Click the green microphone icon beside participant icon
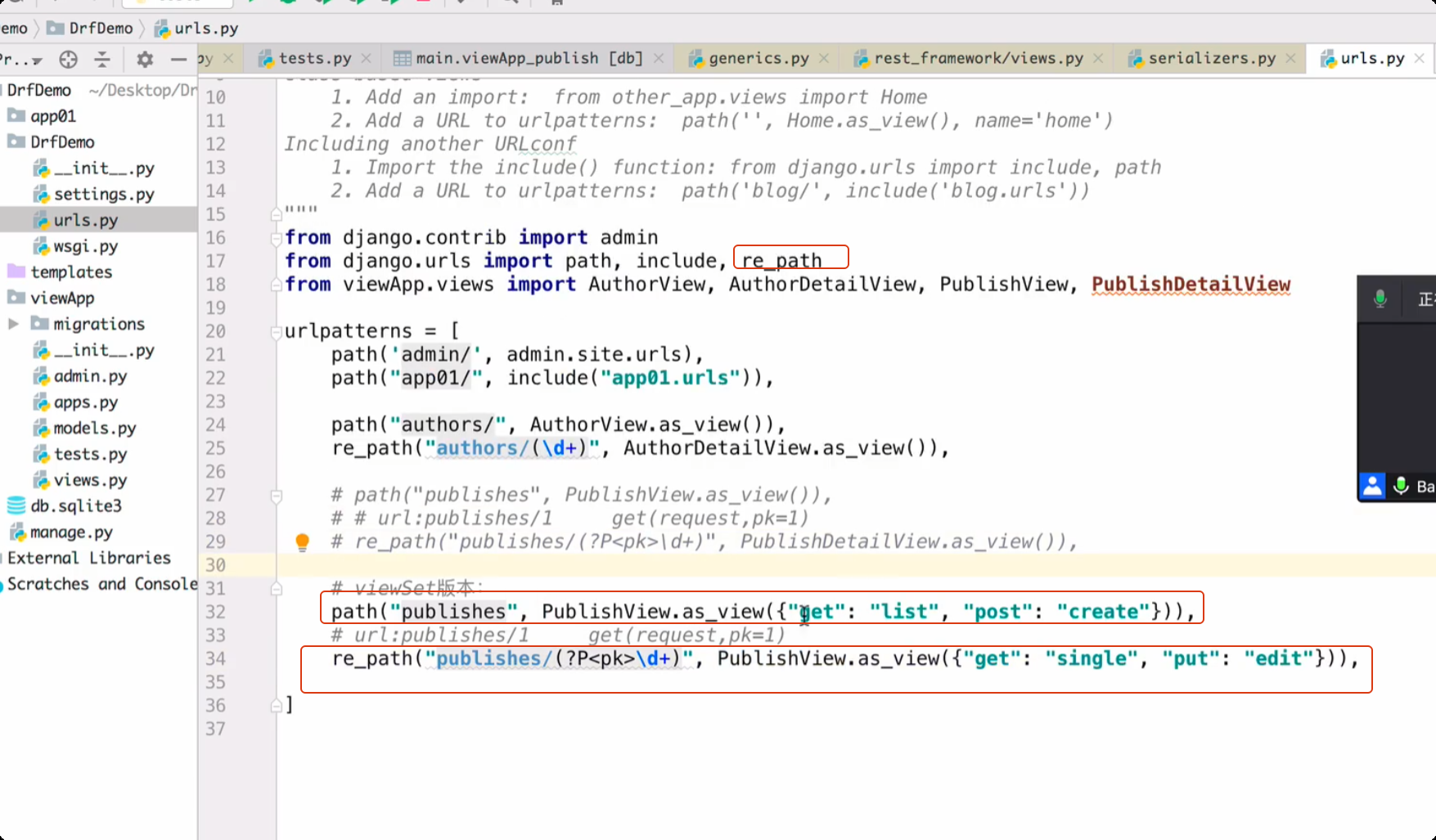 click(x=1402, y=486)
